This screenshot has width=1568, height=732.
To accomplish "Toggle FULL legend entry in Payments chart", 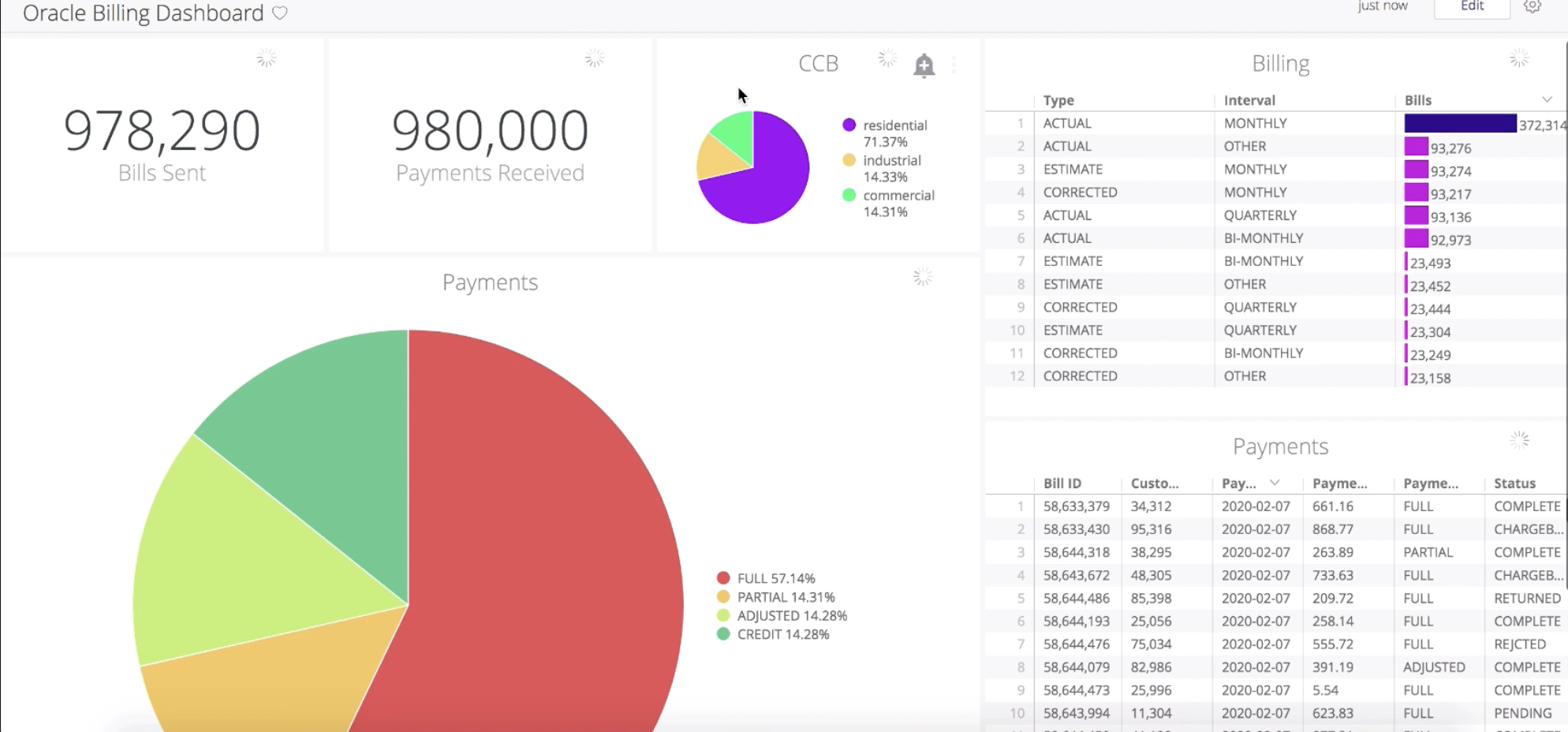I will tap(766, 578).
